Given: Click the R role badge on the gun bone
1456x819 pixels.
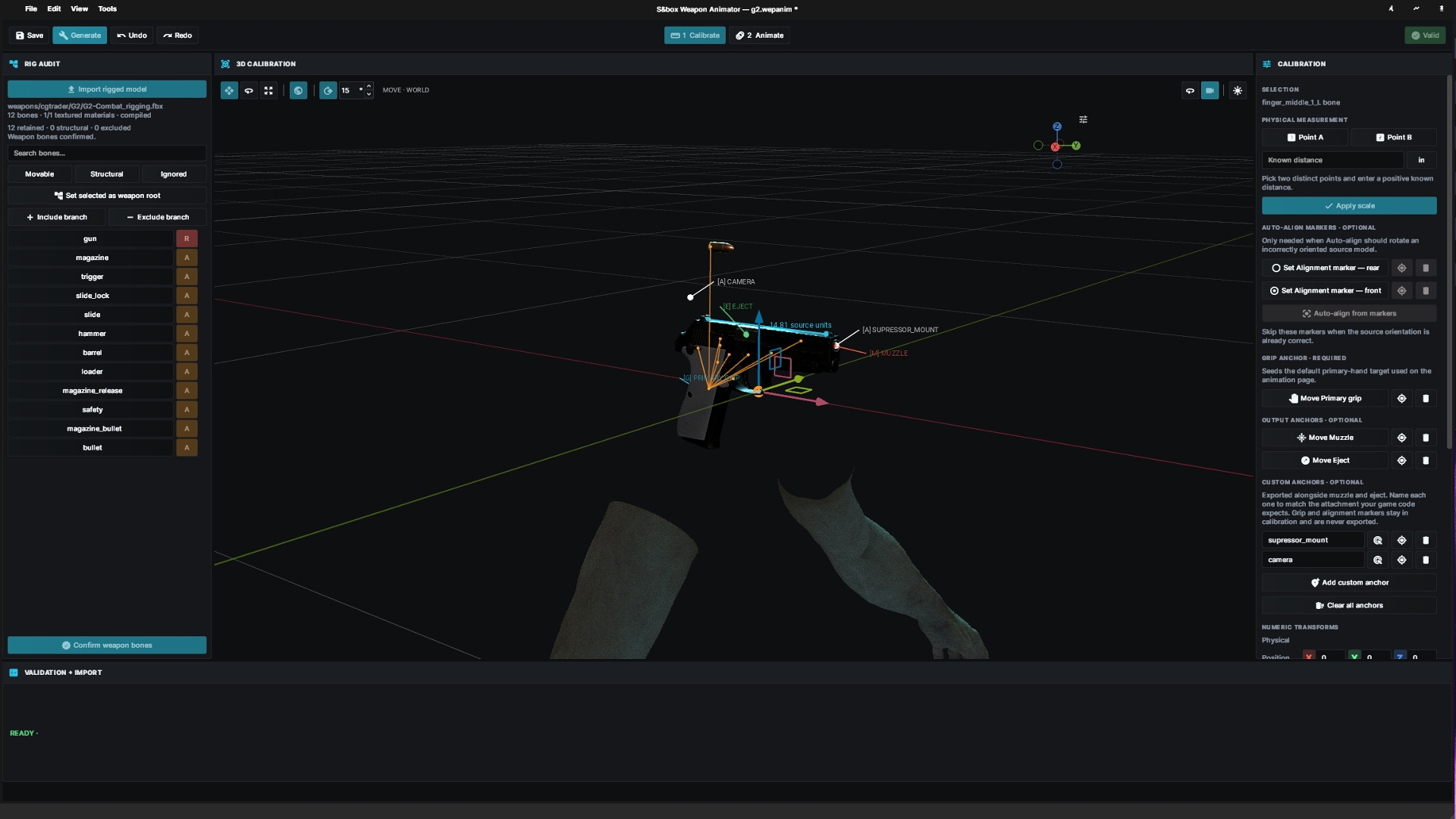Looking at the screenshot, I should click(x=187, y=239).
